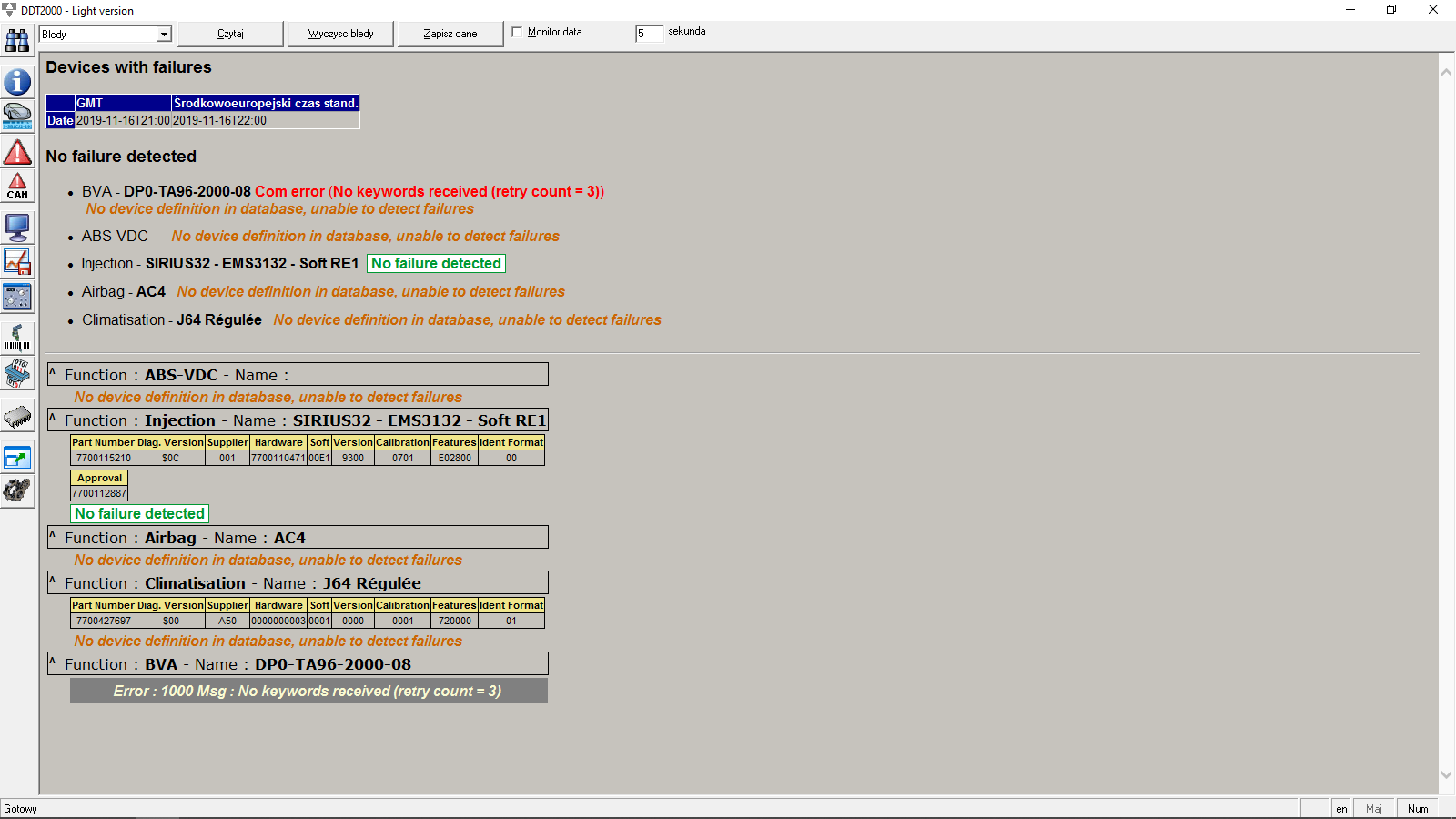This screenshot has height=819, width=1456.
Task: Open the red warning triangle failures icon
Action: coord(17,152)
